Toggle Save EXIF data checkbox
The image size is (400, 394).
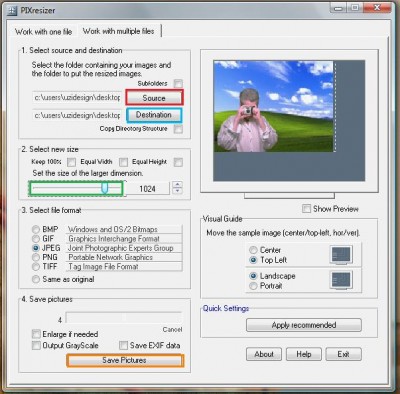(123, 345)
